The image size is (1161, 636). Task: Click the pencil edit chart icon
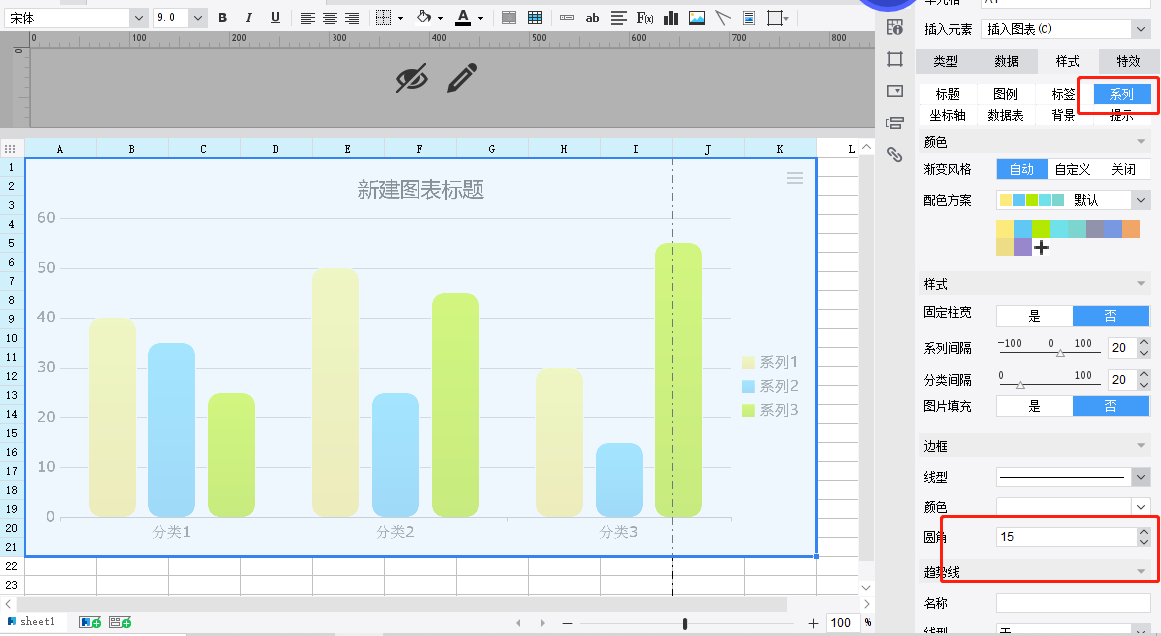coord(462,78)
